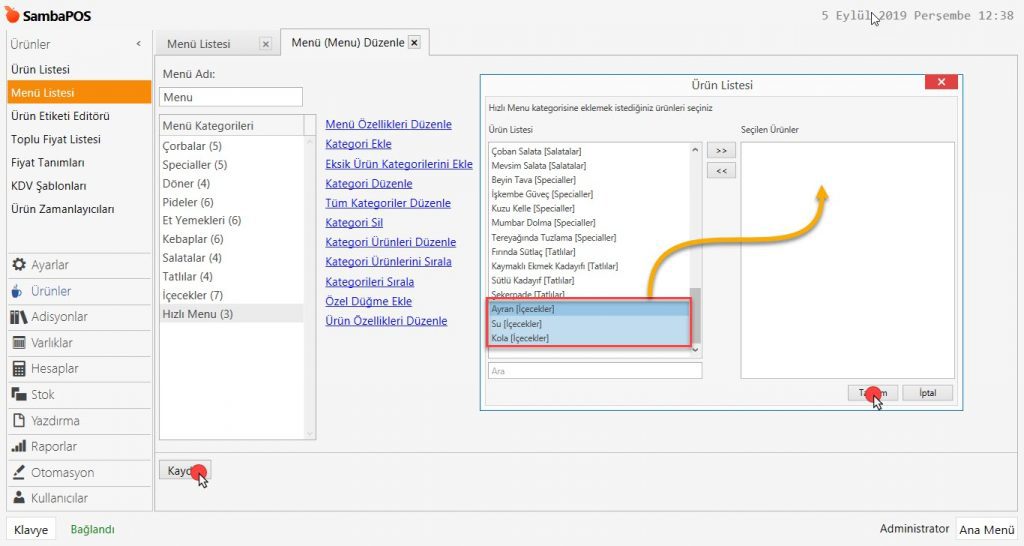Close the Menü (Menu) Düzenle tab
1024x546 pixels.
click(x=414, y=43)
